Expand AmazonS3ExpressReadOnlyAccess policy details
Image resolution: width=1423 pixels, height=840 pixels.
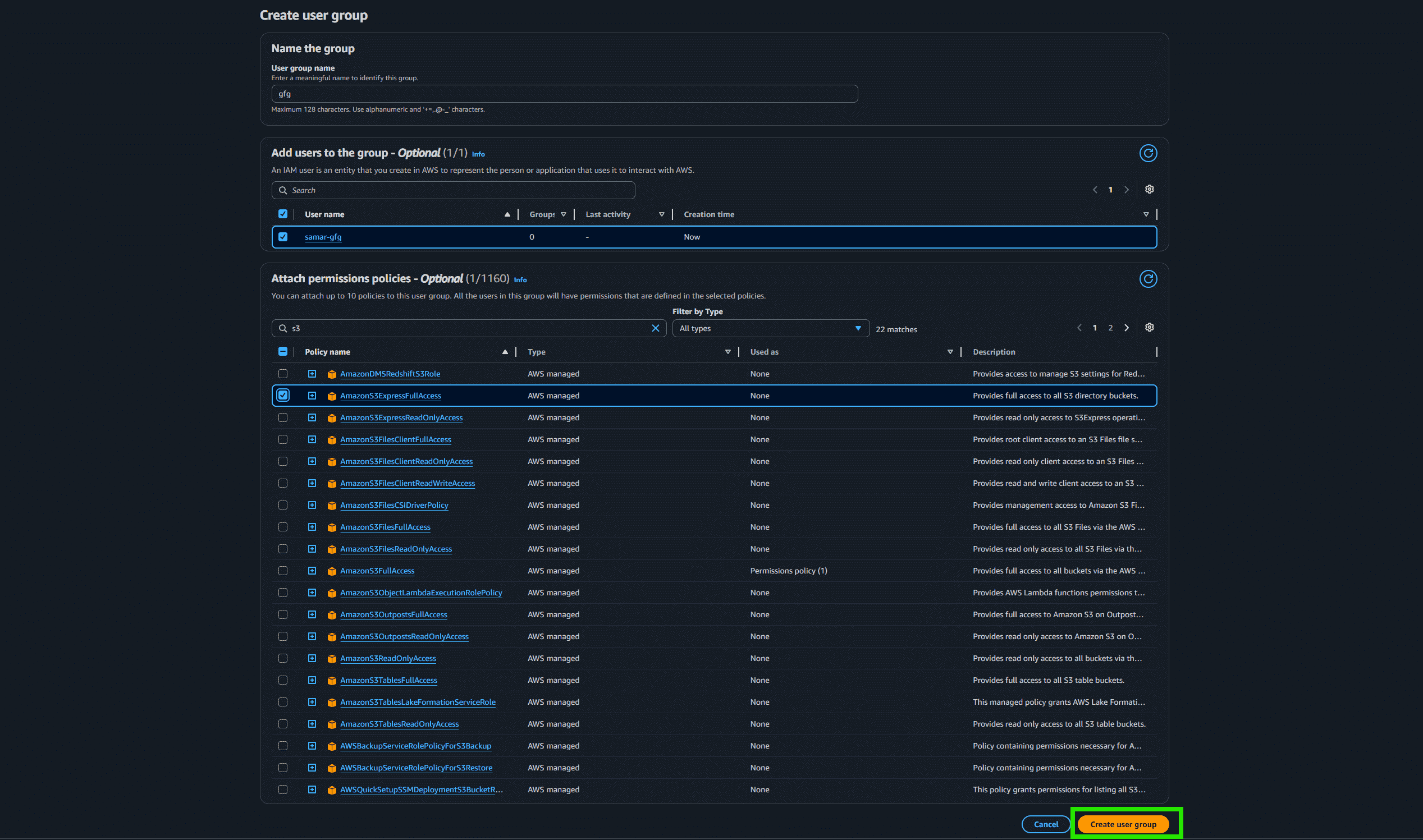click(312, 417)
